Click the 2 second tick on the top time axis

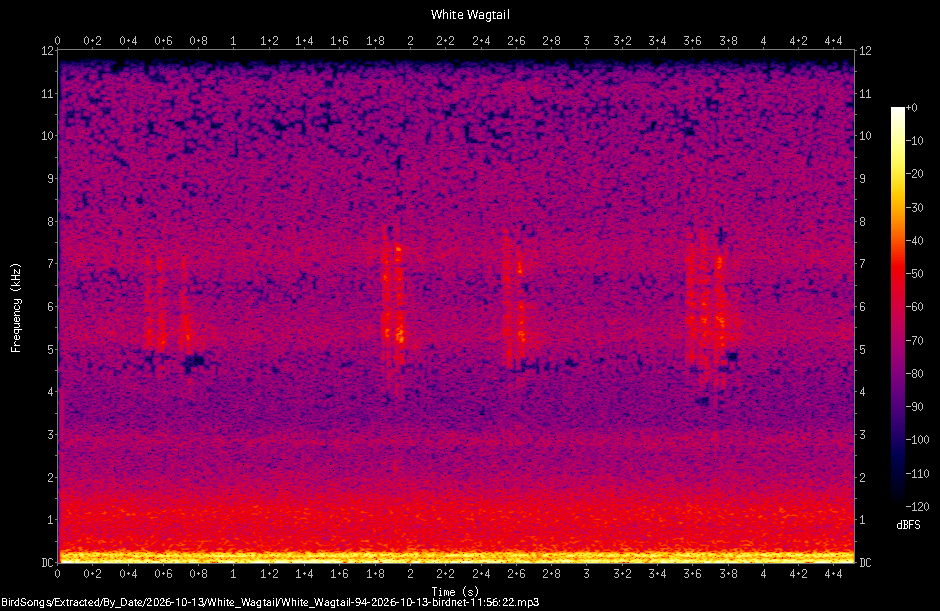tap(411, 41)
